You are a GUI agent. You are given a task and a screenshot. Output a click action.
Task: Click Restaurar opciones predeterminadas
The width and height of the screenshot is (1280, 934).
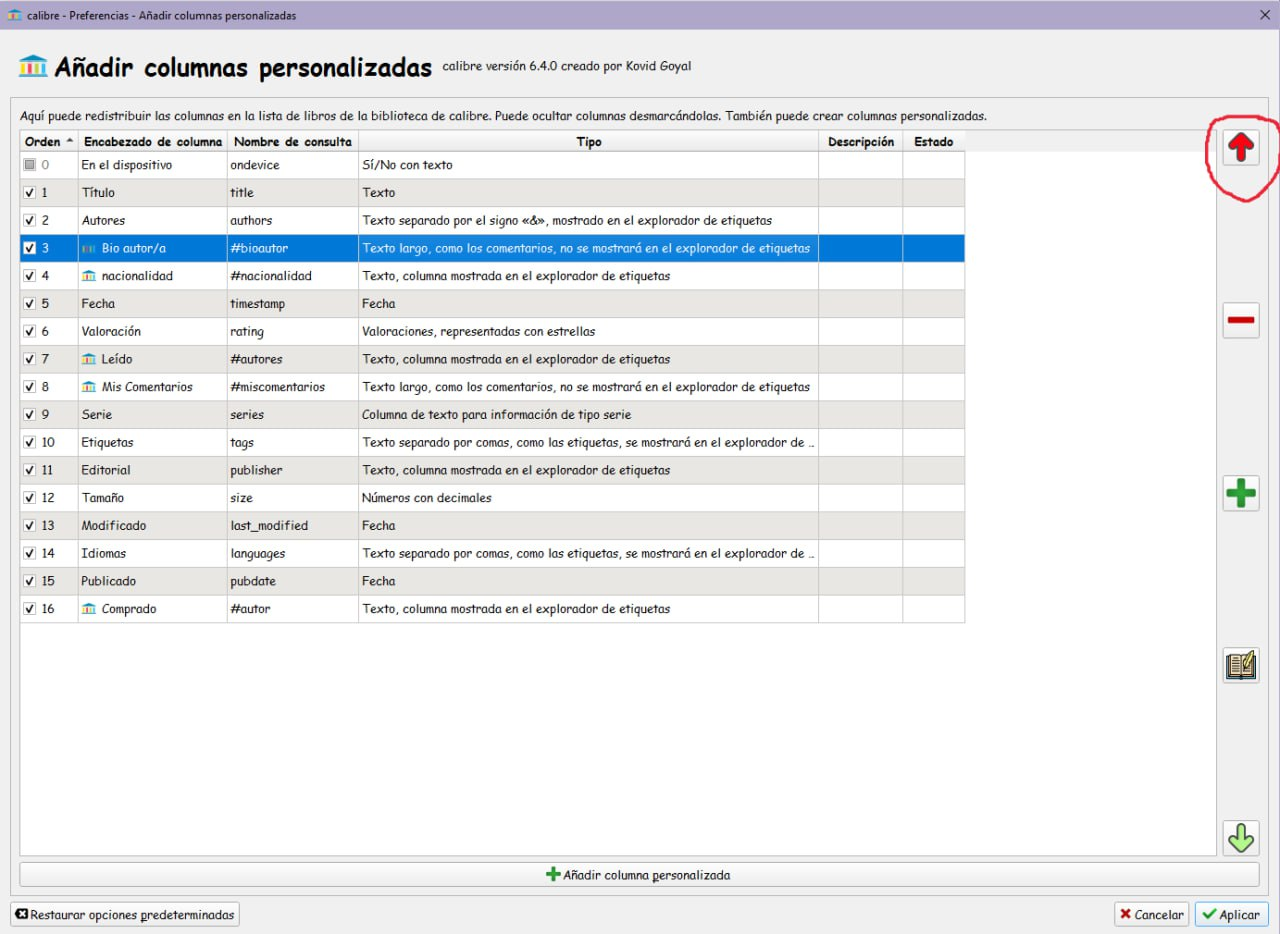pyautogui.click(x=125, y=914)
